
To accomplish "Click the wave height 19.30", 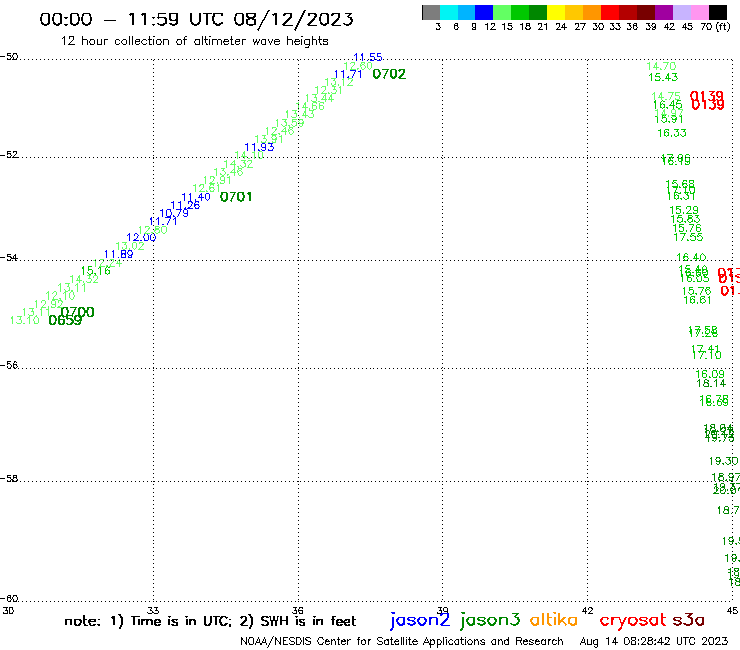I will coord(723,461).
